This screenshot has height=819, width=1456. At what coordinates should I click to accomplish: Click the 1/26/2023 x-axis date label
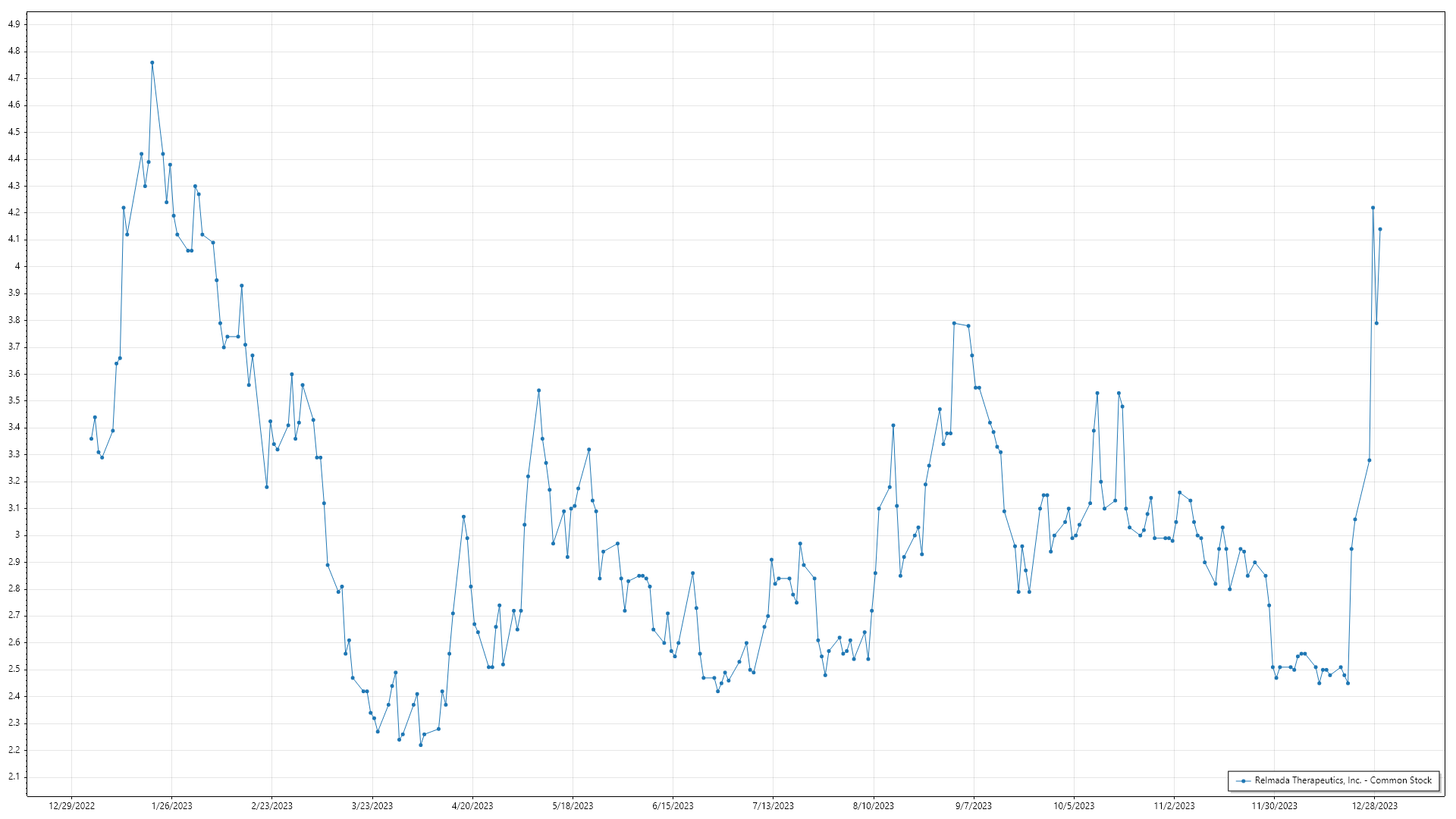pyautogui.click(x=171, y=805)
